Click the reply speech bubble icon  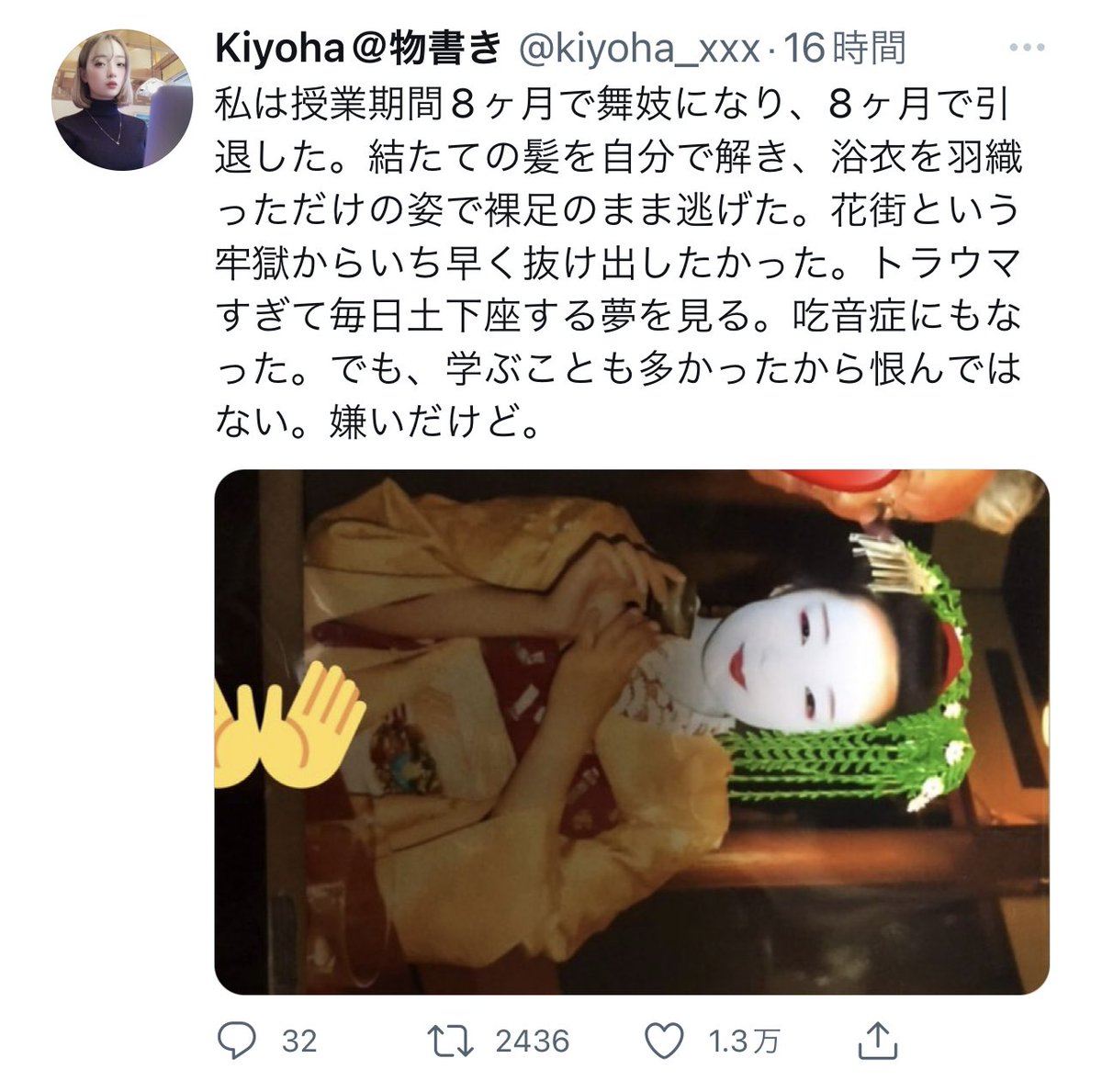237,1041
